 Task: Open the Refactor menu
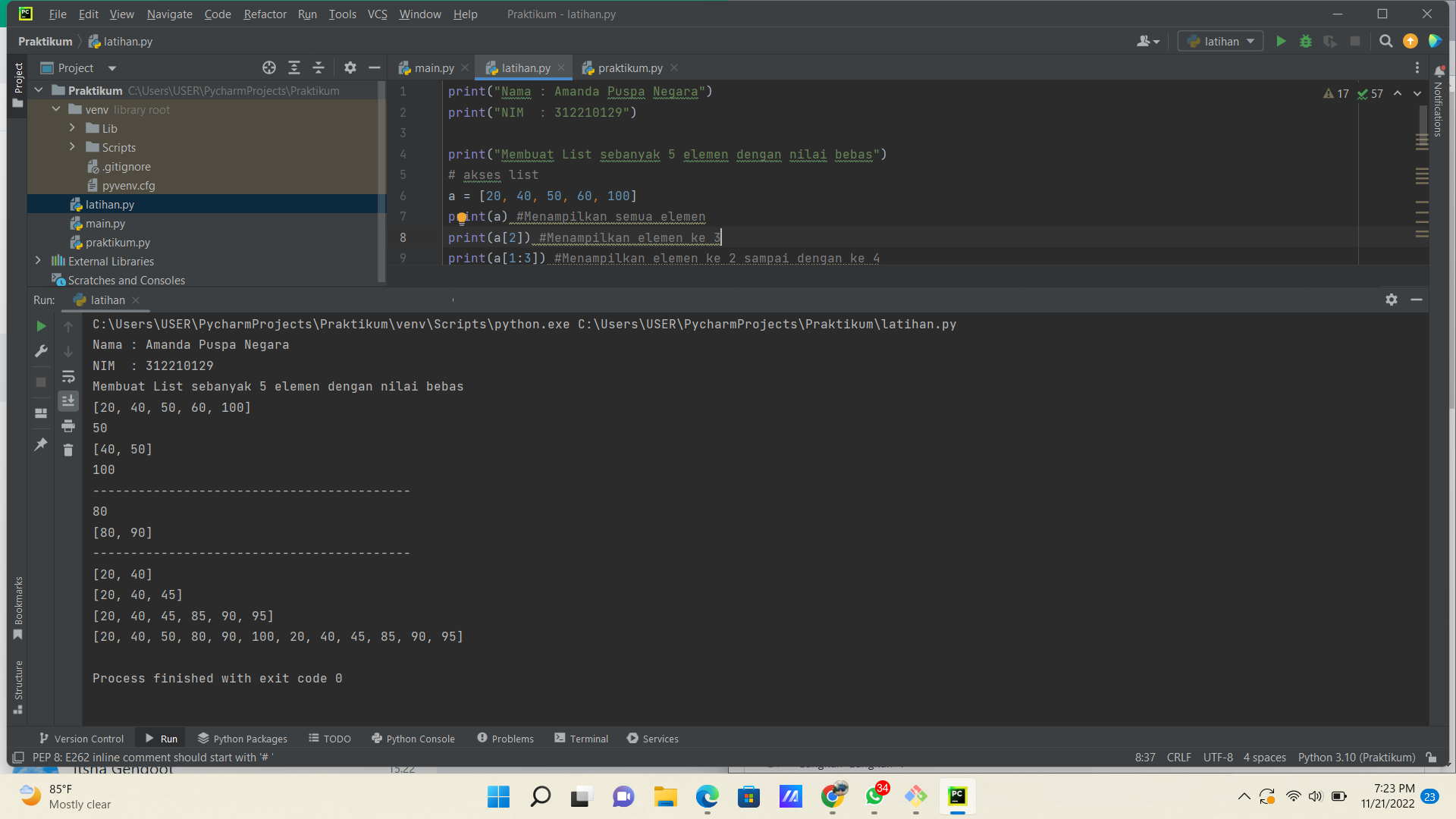tap(265, 14)
